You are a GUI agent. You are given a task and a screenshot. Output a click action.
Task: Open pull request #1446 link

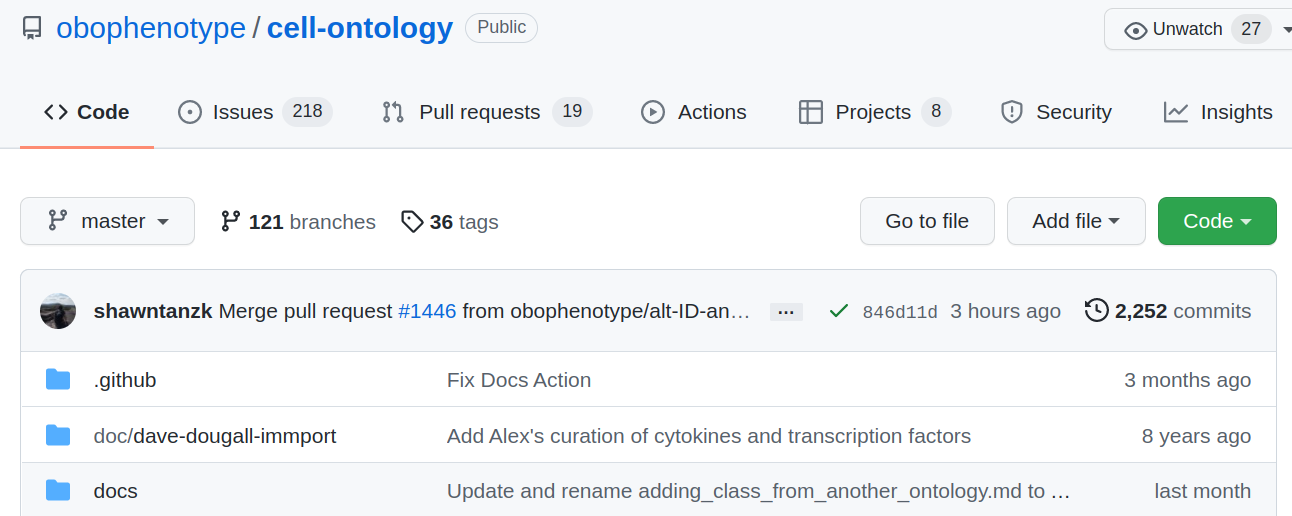[x=427, y=311]
